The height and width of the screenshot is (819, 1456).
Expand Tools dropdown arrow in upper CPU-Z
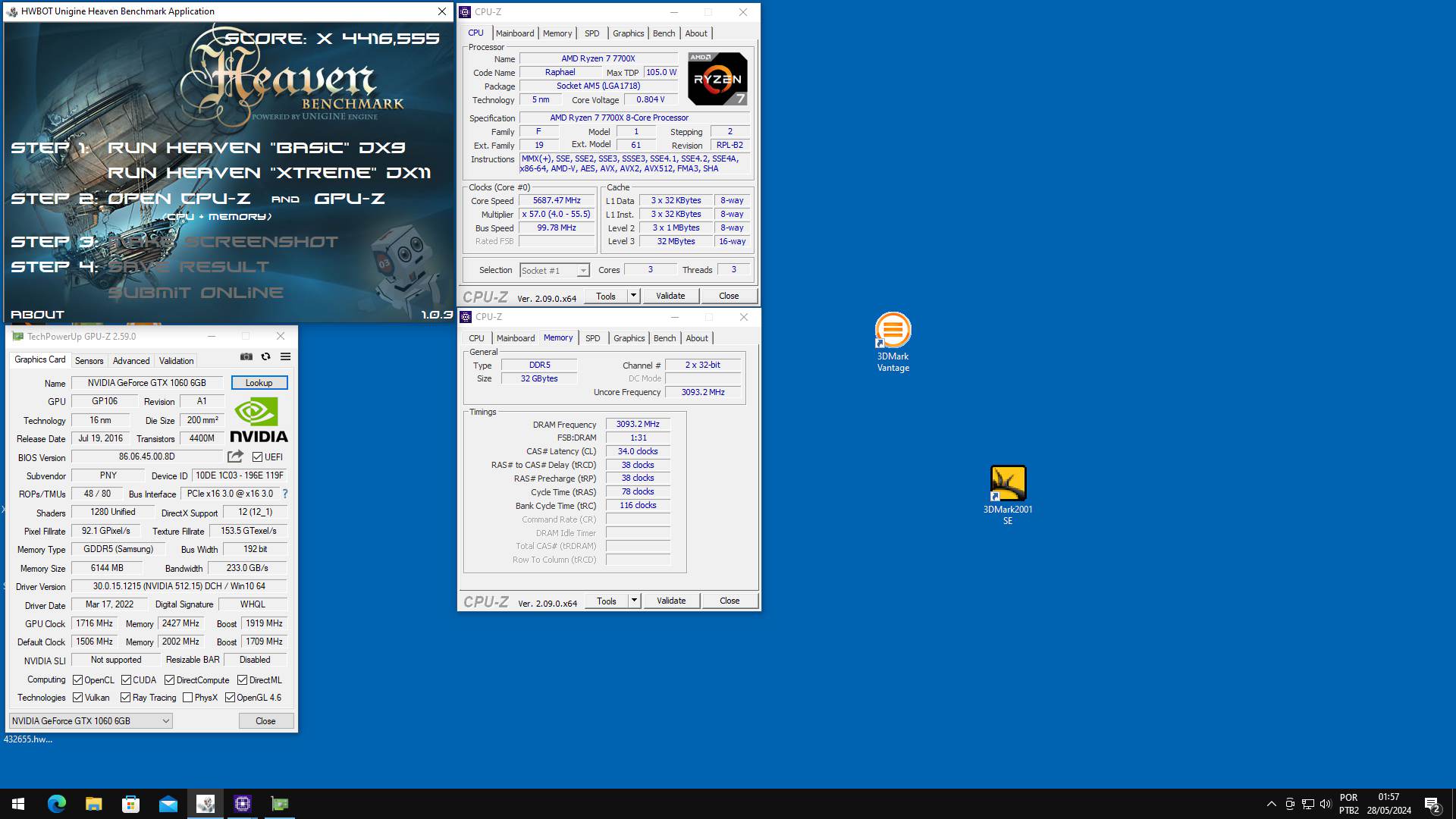pos(634,296)
